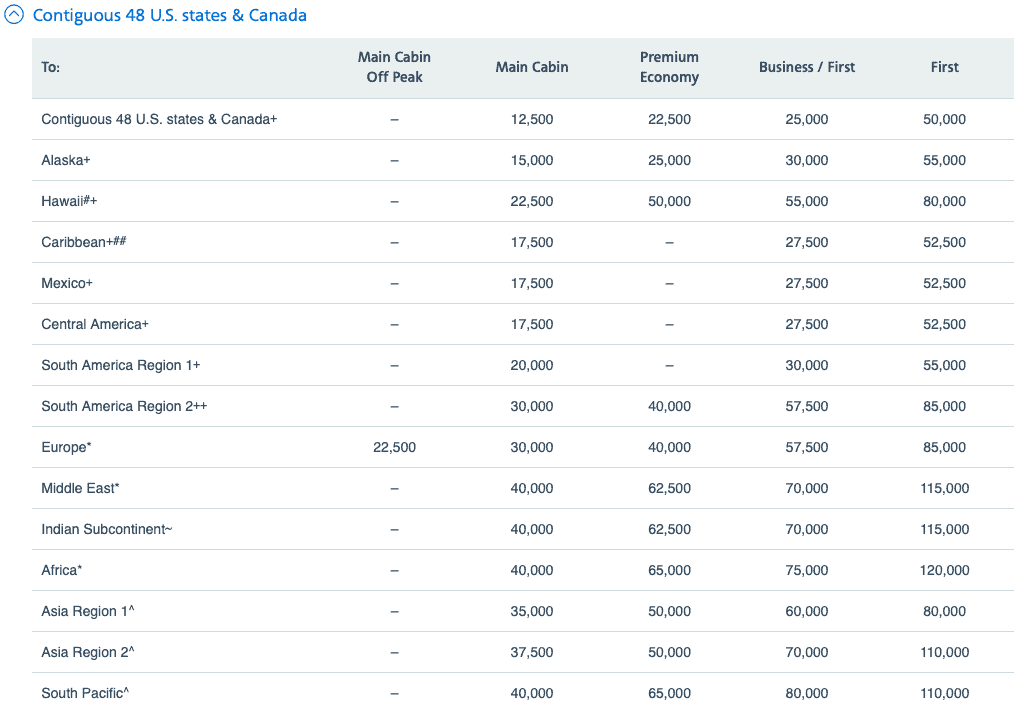This screenshot has height=713, width=1016.
Task: Click the 'Main Cabin Off Peak' column header
Action: coord(394,67)
